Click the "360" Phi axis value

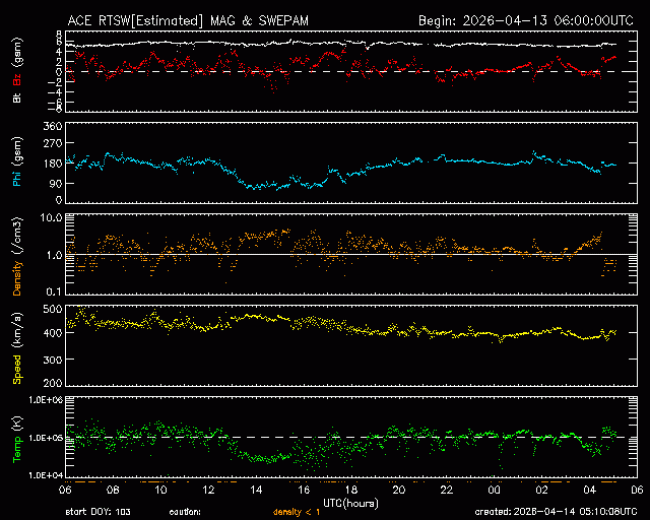point(53,126)
